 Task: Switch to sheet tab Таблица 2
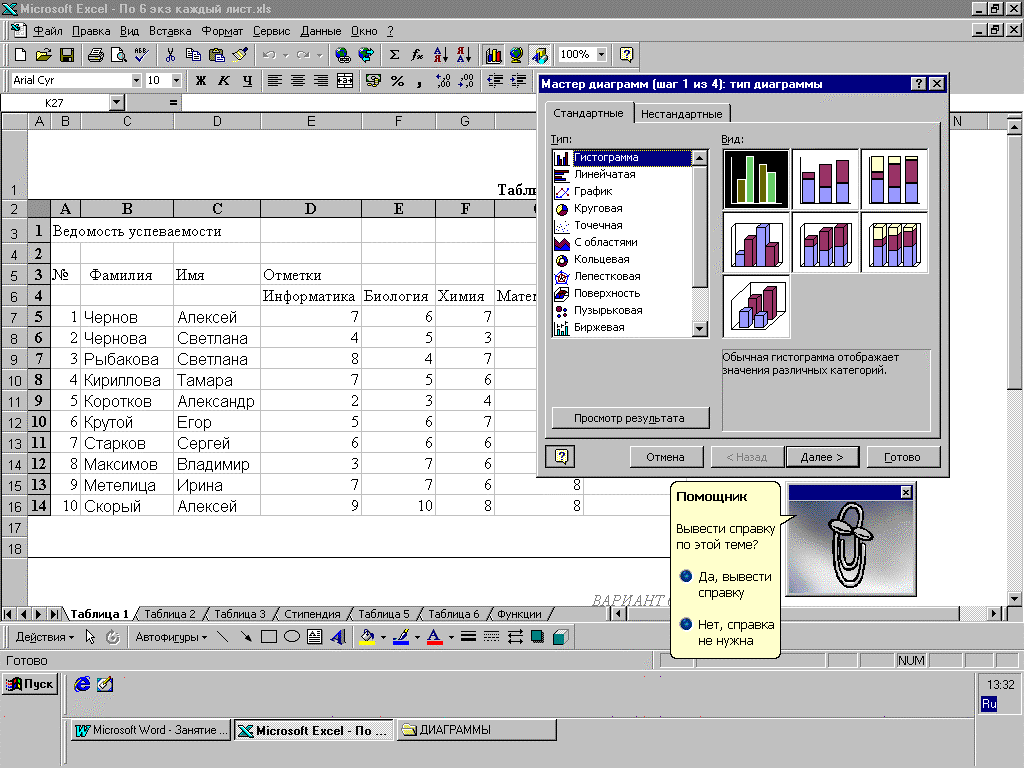pos(170,614)
